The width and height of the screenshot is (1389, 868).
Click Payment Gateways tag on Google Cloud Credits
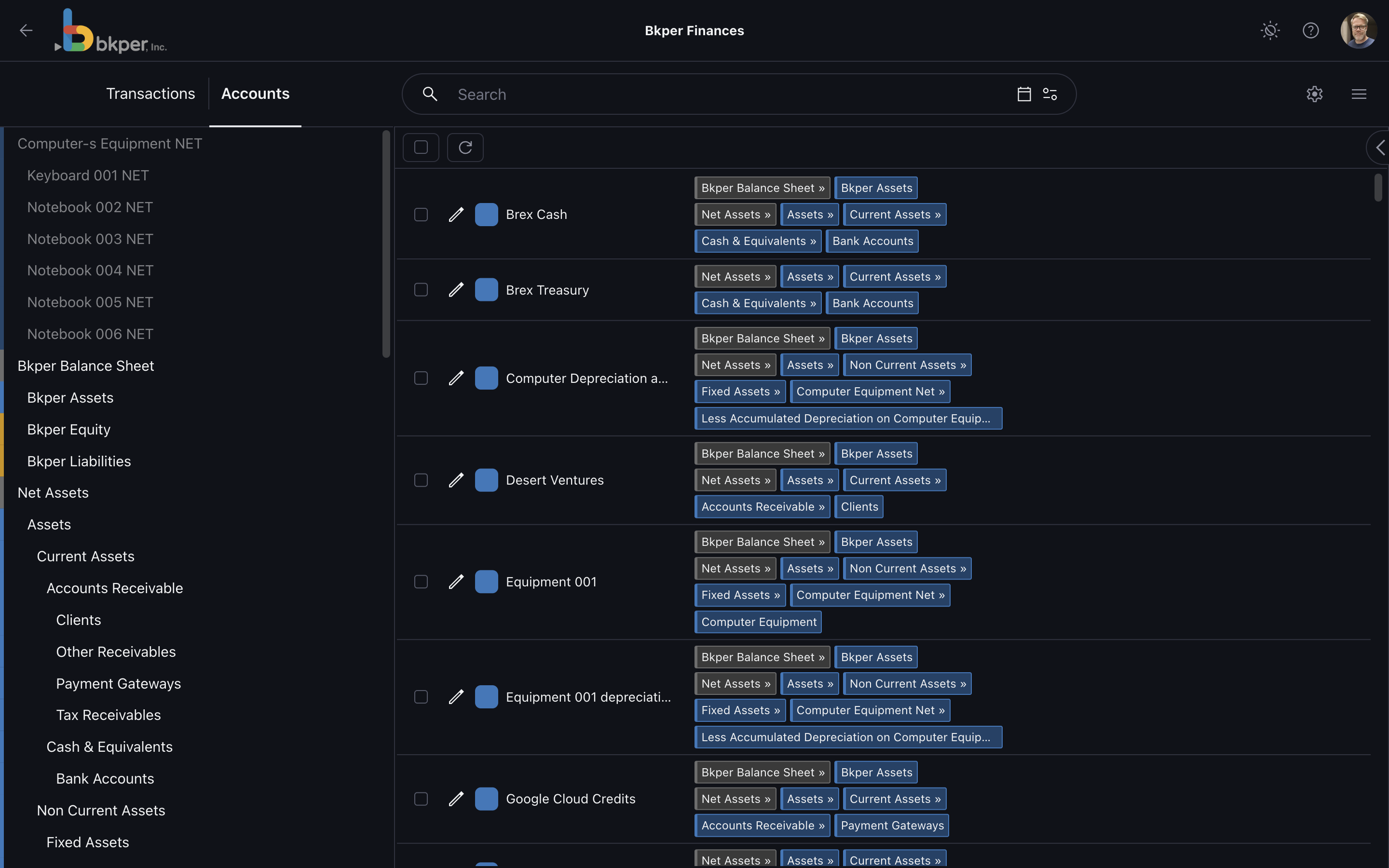891,826
